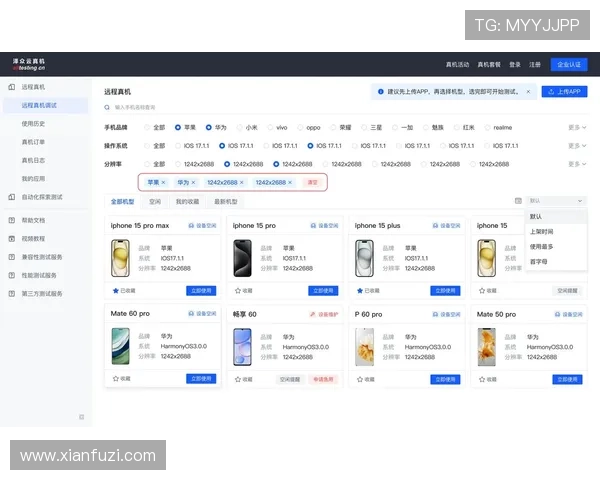Expand 更多 in the 手机品牌 row
The height and width of the screenshot is (480, 600).
point(577,127)
